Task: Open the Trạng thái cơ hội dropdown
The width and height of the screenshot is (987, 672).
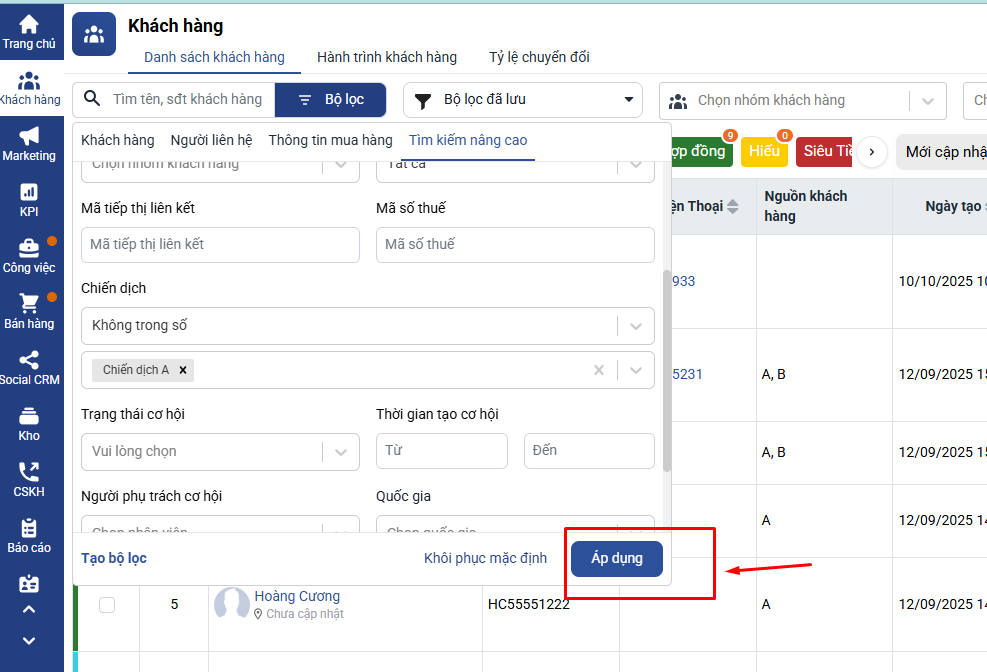Action: (x=340, y=452)
